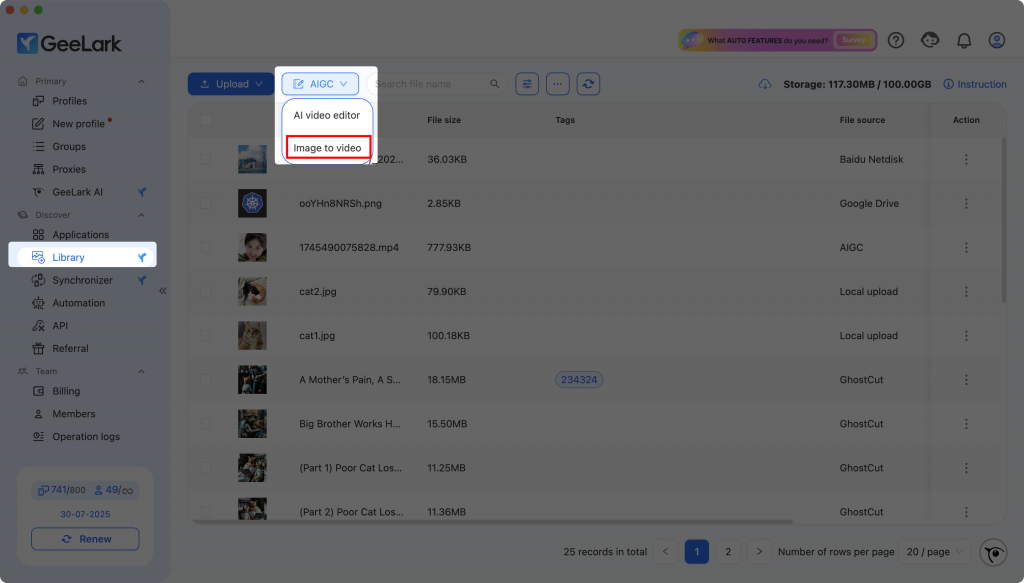The width and height of the screenshot is (1024, 583).
Task: Click the 234324 tag
Action: (579, 380)
